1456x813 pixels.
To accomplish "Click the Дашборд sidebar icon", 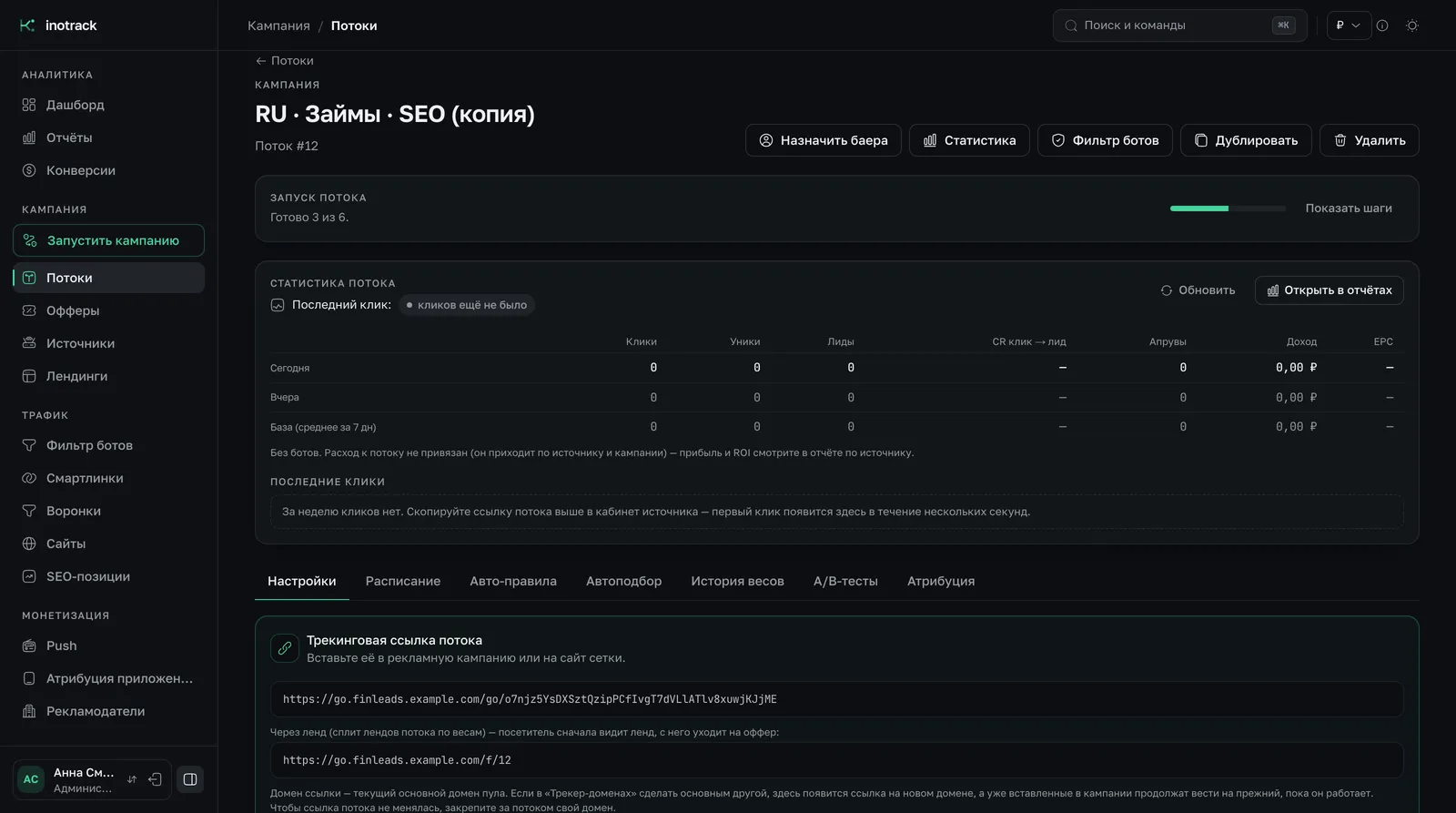I will pyautogui.click(x=29, y=105).
